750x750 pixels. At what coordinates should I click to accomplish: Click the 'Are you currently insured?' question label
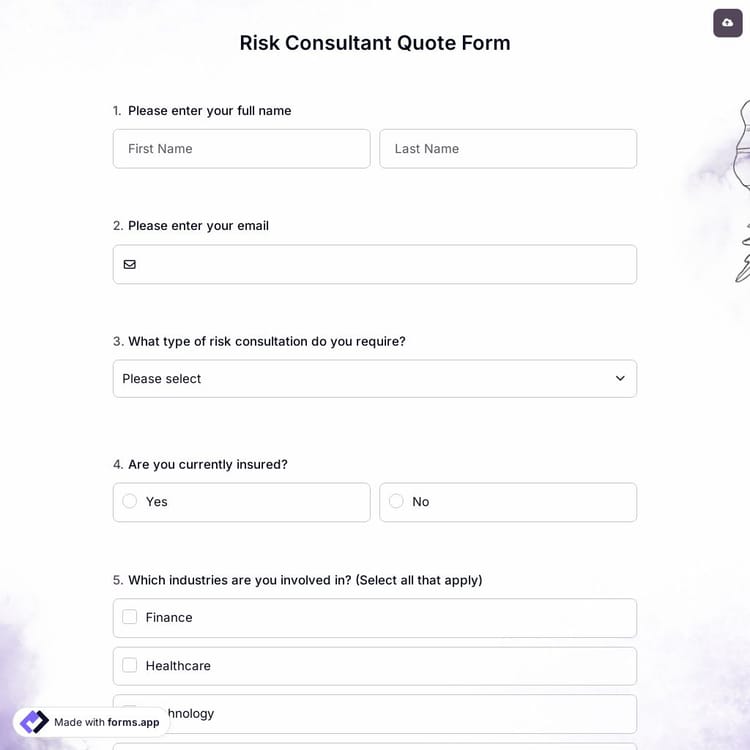pyautogui.click(x=207, y=465)
